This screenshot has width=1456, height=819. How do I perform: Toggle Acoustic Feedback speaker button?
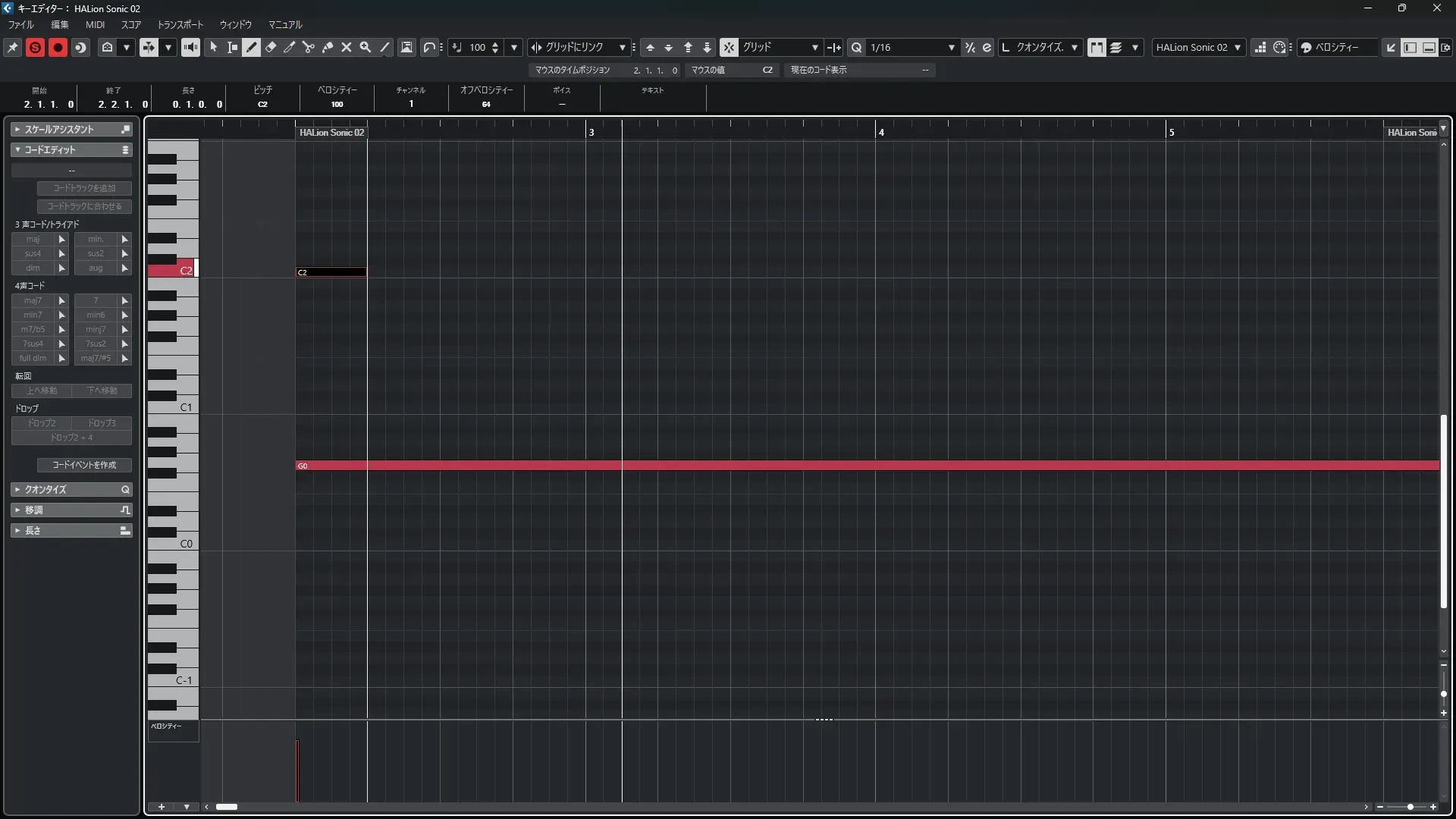tap(190, 47)
